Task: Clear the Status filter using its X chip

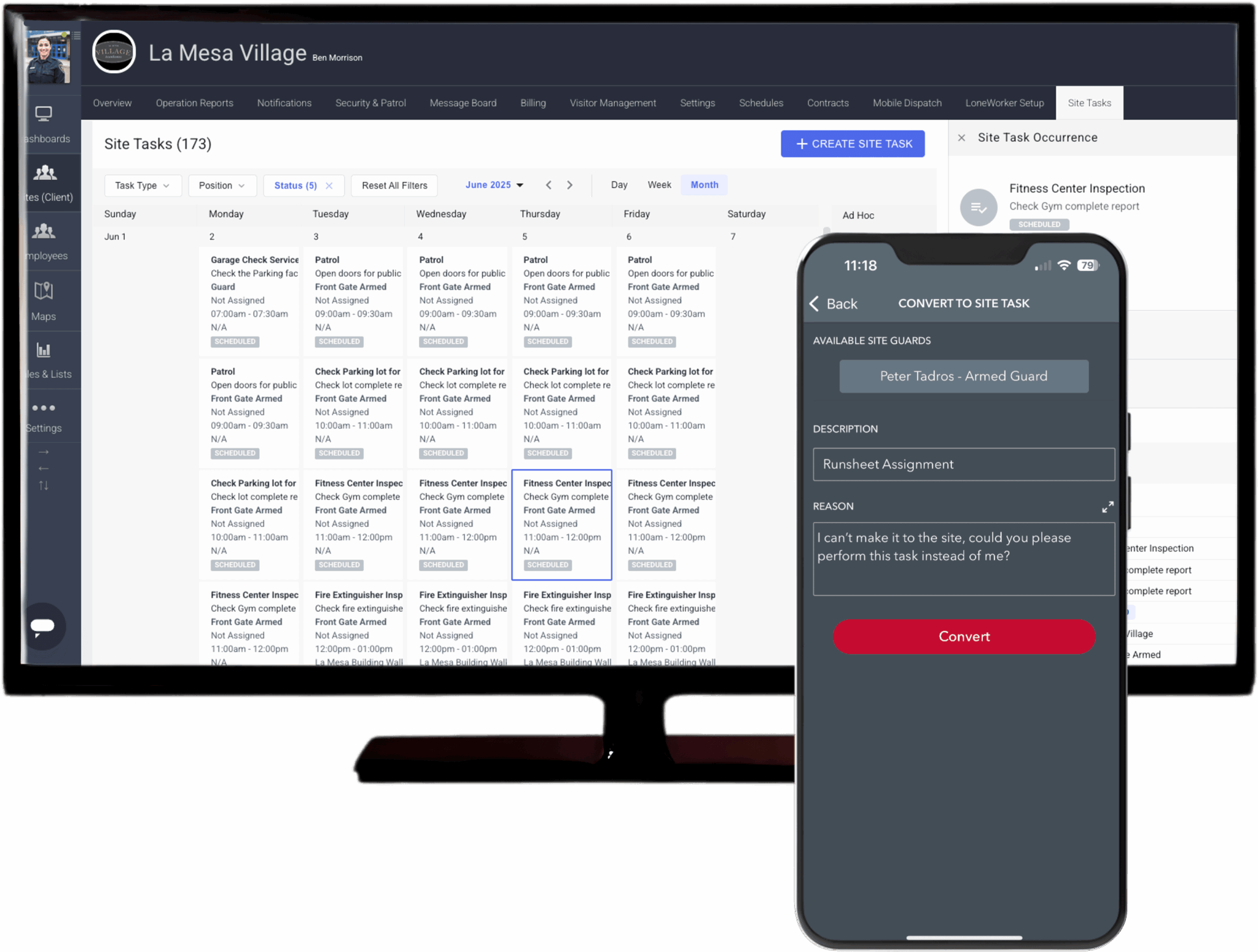Action: pyautogui.click(x=330, y=185)
